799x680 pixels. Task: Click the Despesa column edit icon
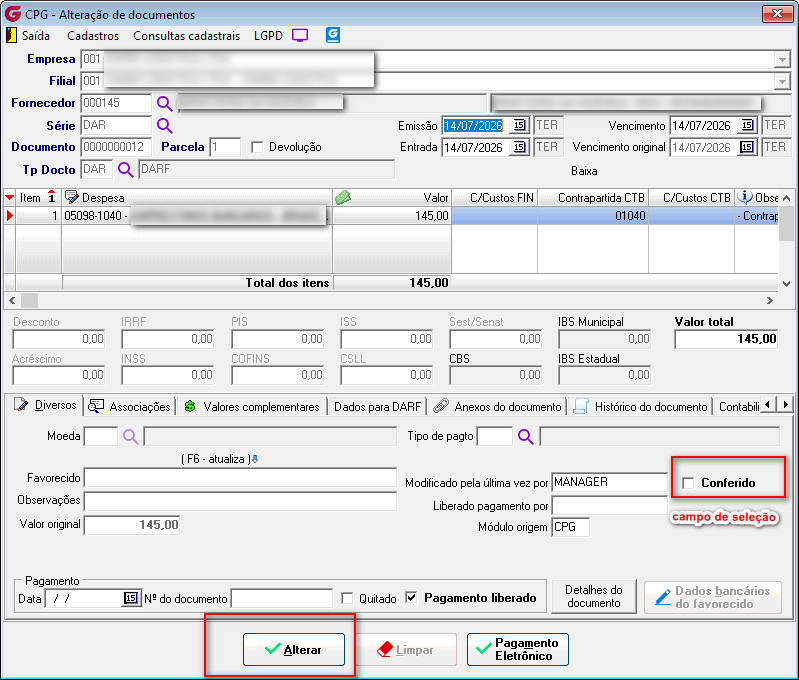pyautogui.click(x=72, y=197)
